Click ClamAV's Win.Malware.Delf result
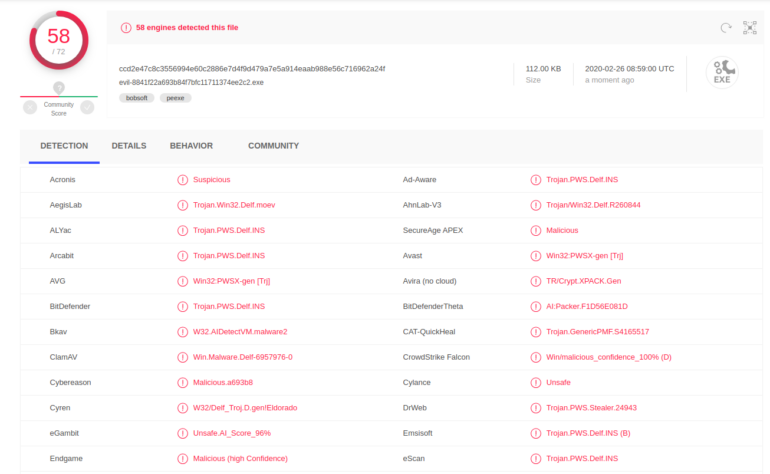The image size is (770, 474). pos(242,357)
